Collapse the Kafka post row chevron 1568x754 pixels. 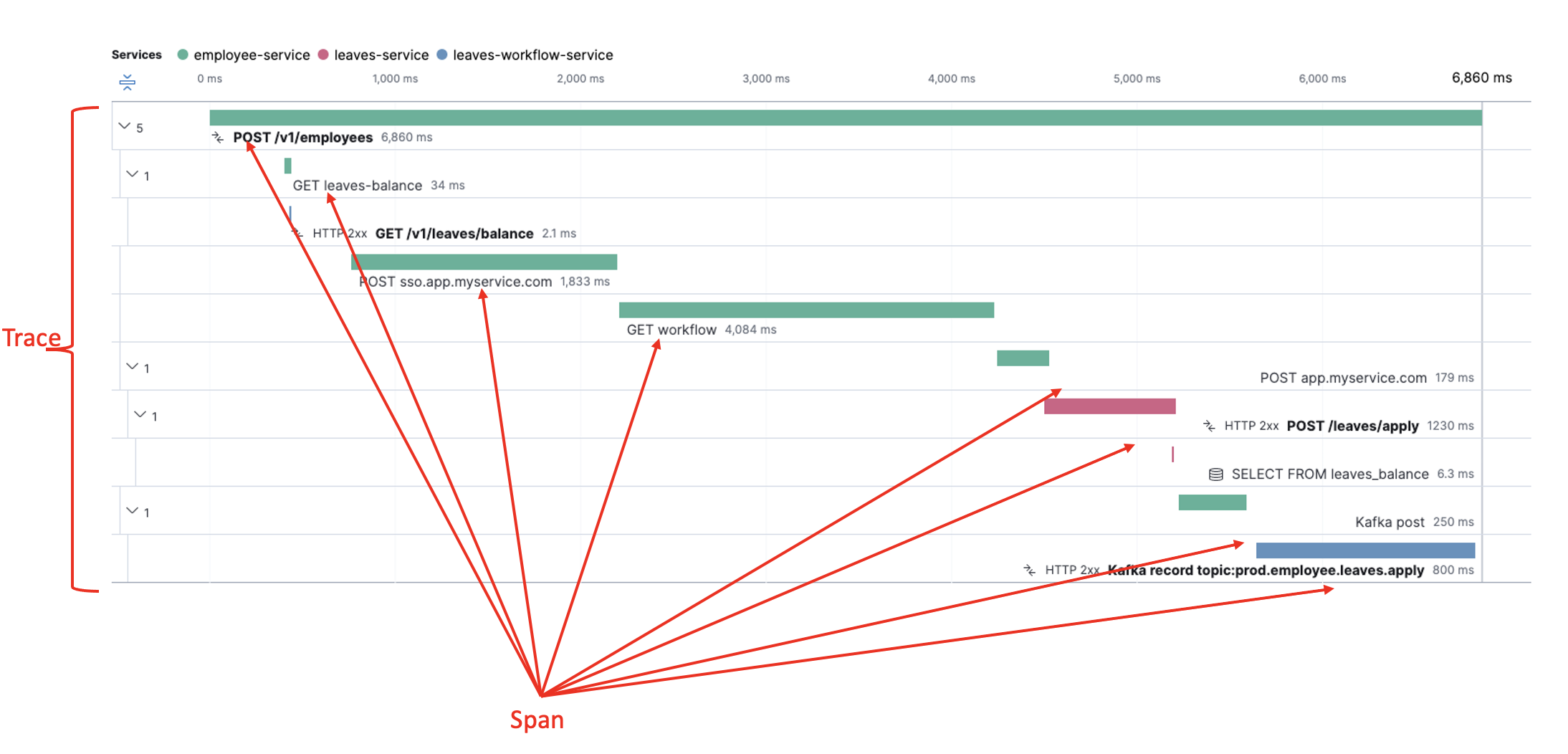click(x=132, y=510)
